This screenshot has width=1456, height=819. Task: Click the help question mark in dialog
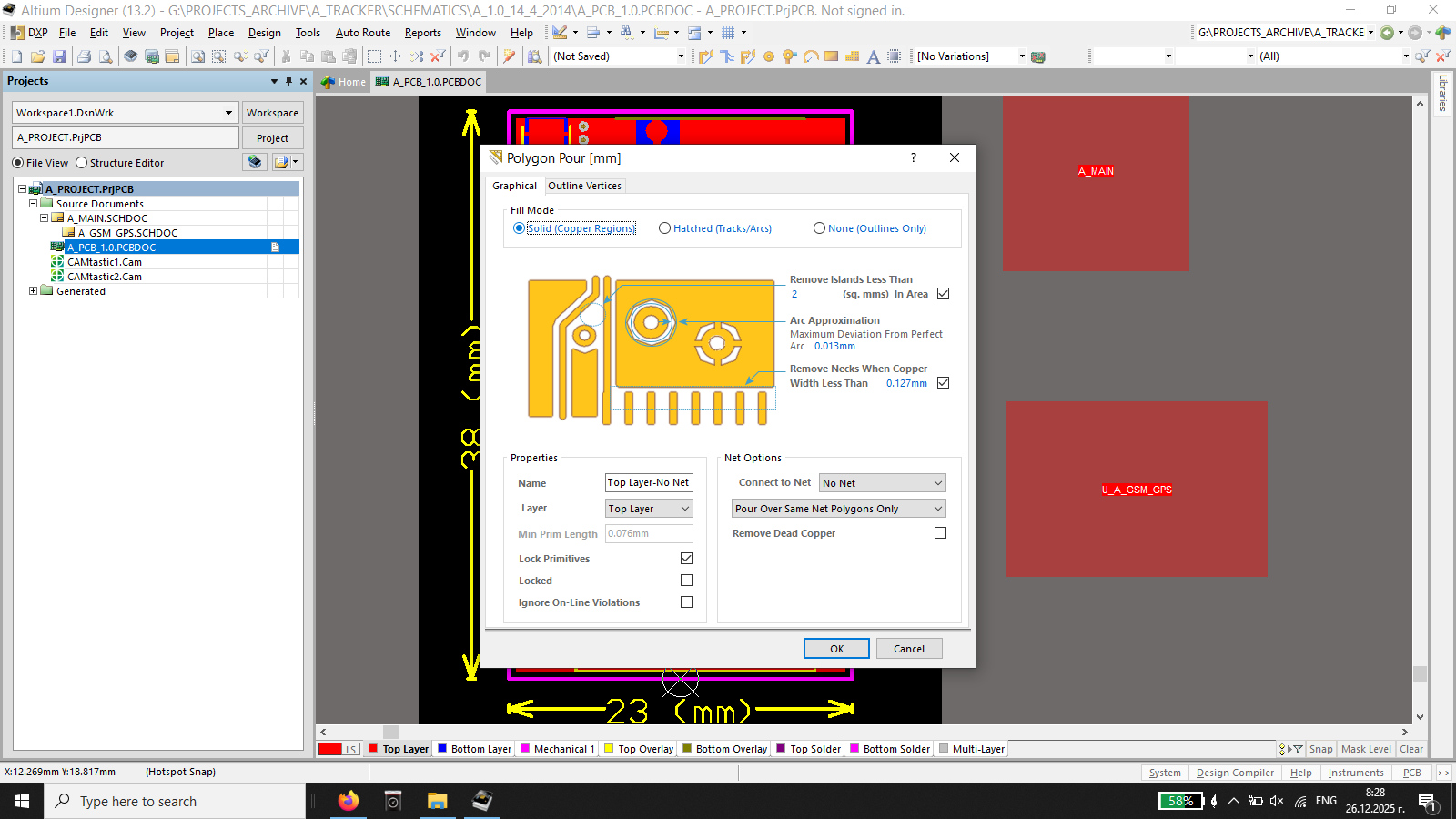(913, 157)
